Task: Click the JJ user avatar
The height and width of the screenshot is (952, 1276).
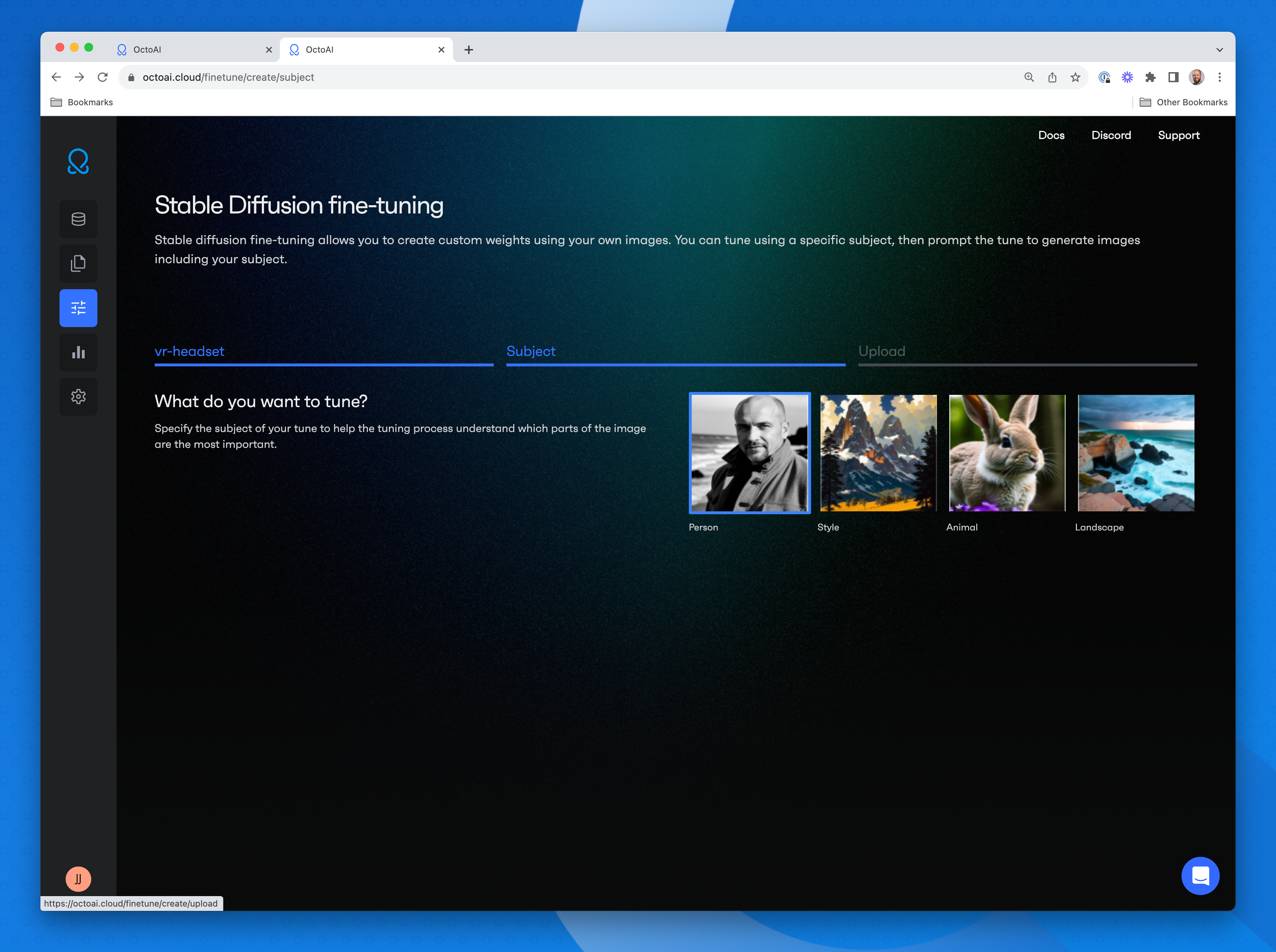Action: [x=78, y=879]
